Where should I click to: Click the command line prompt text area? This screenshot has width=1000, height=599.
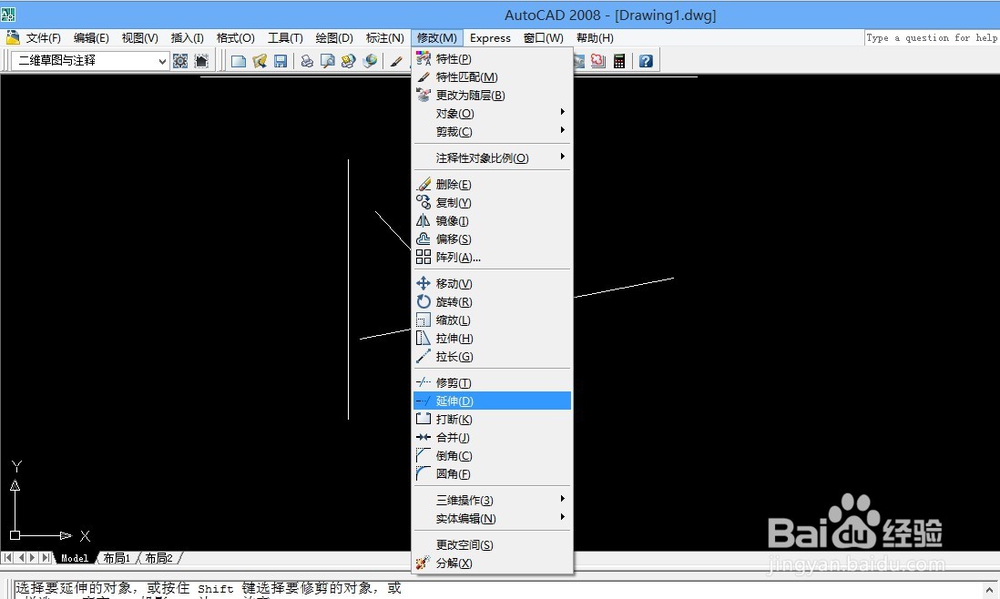(x=497, y=589)
